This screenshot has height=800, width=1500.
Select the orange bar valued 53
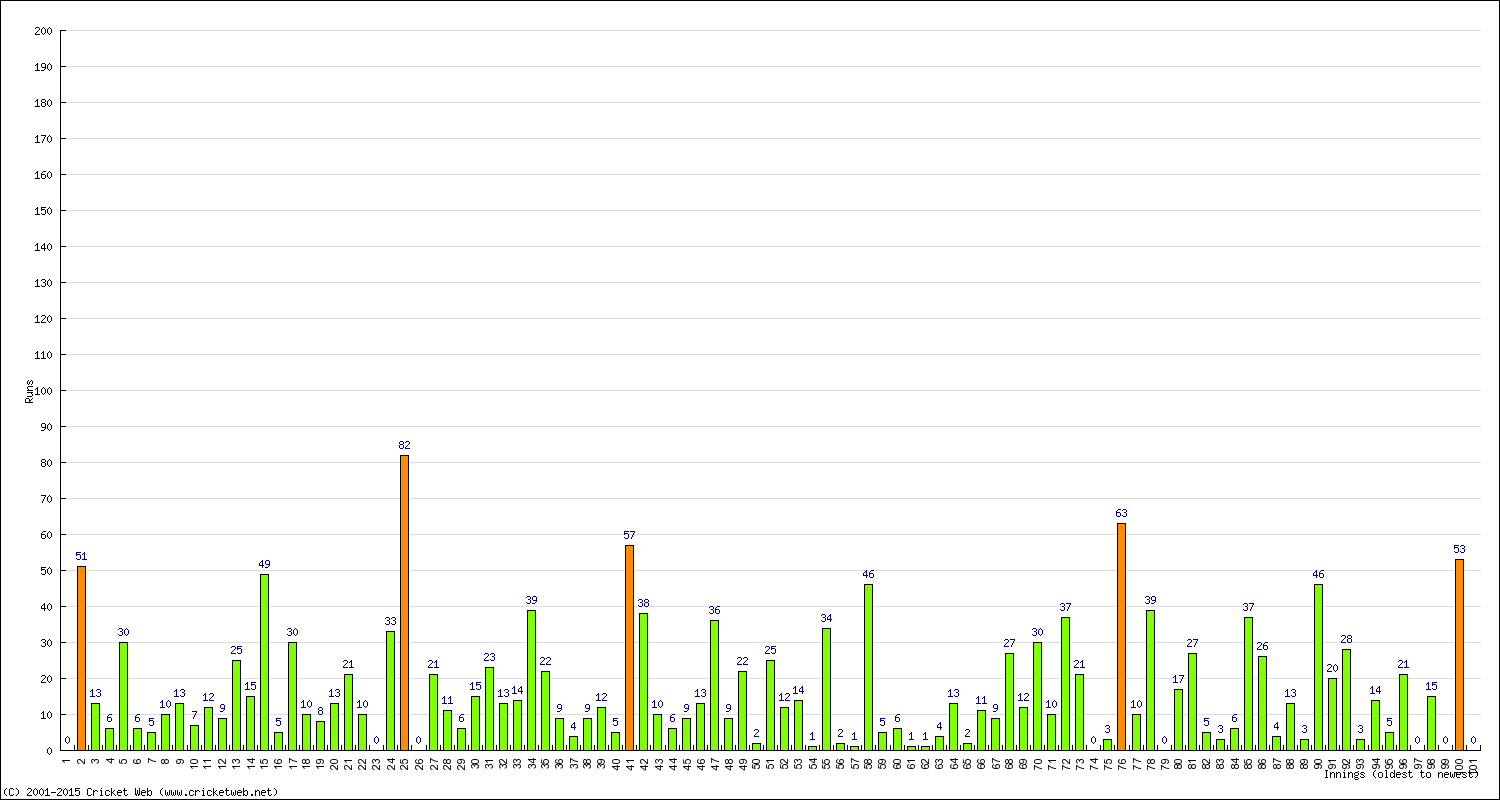click(1460, 655)
